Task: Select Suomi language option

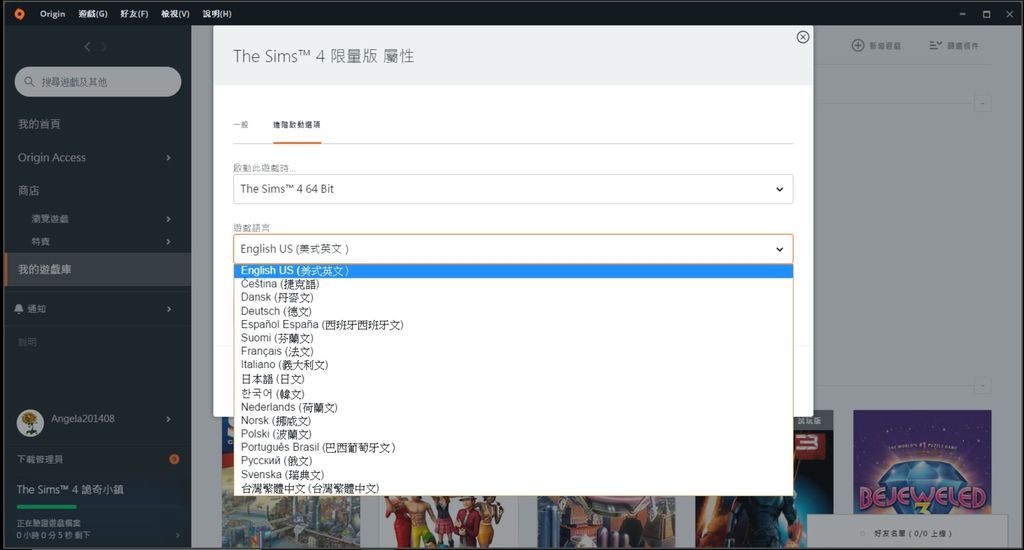Action: 513,338
